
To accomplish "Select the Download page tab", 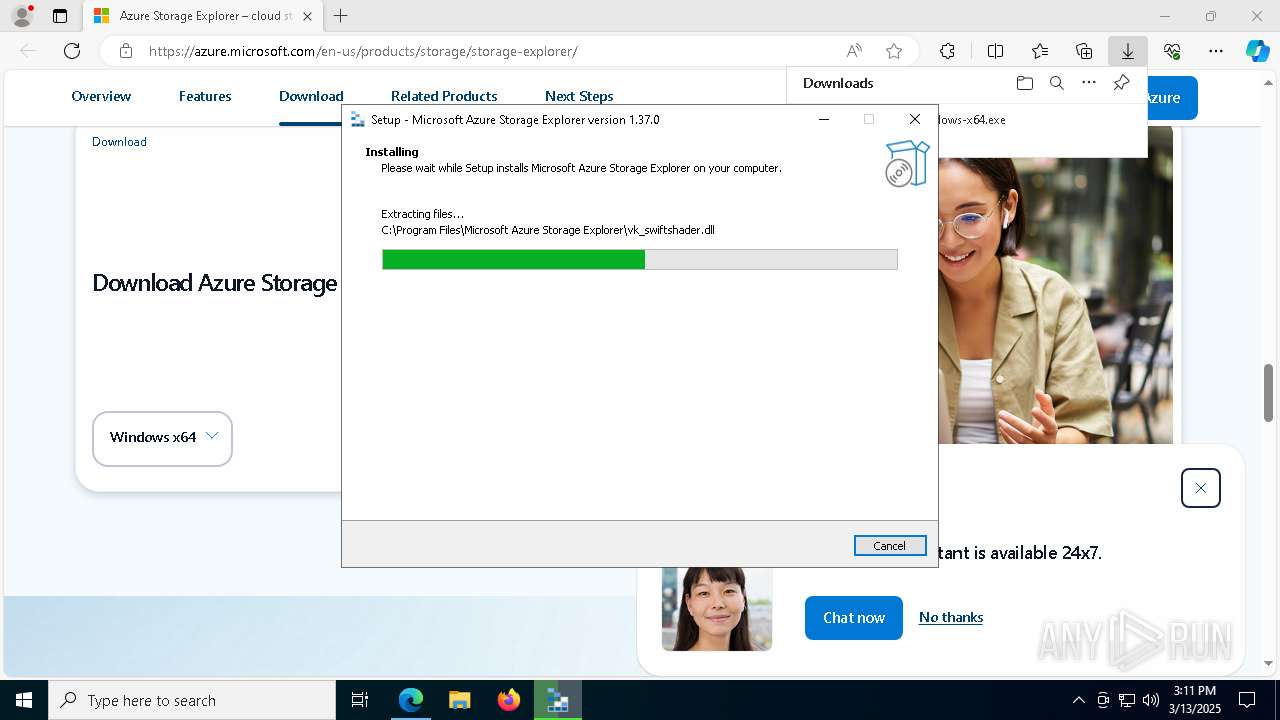I will 311,96.
